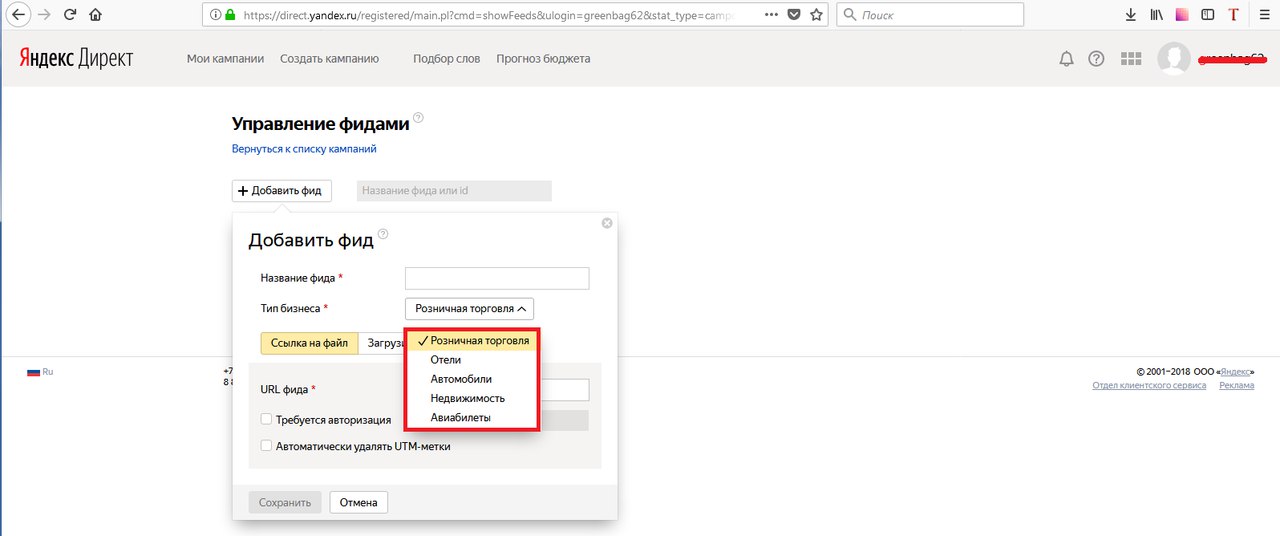This screenshot has width=1280, height=536.
Task: Switch to Загрузка tab
Action: click(381, 343)
